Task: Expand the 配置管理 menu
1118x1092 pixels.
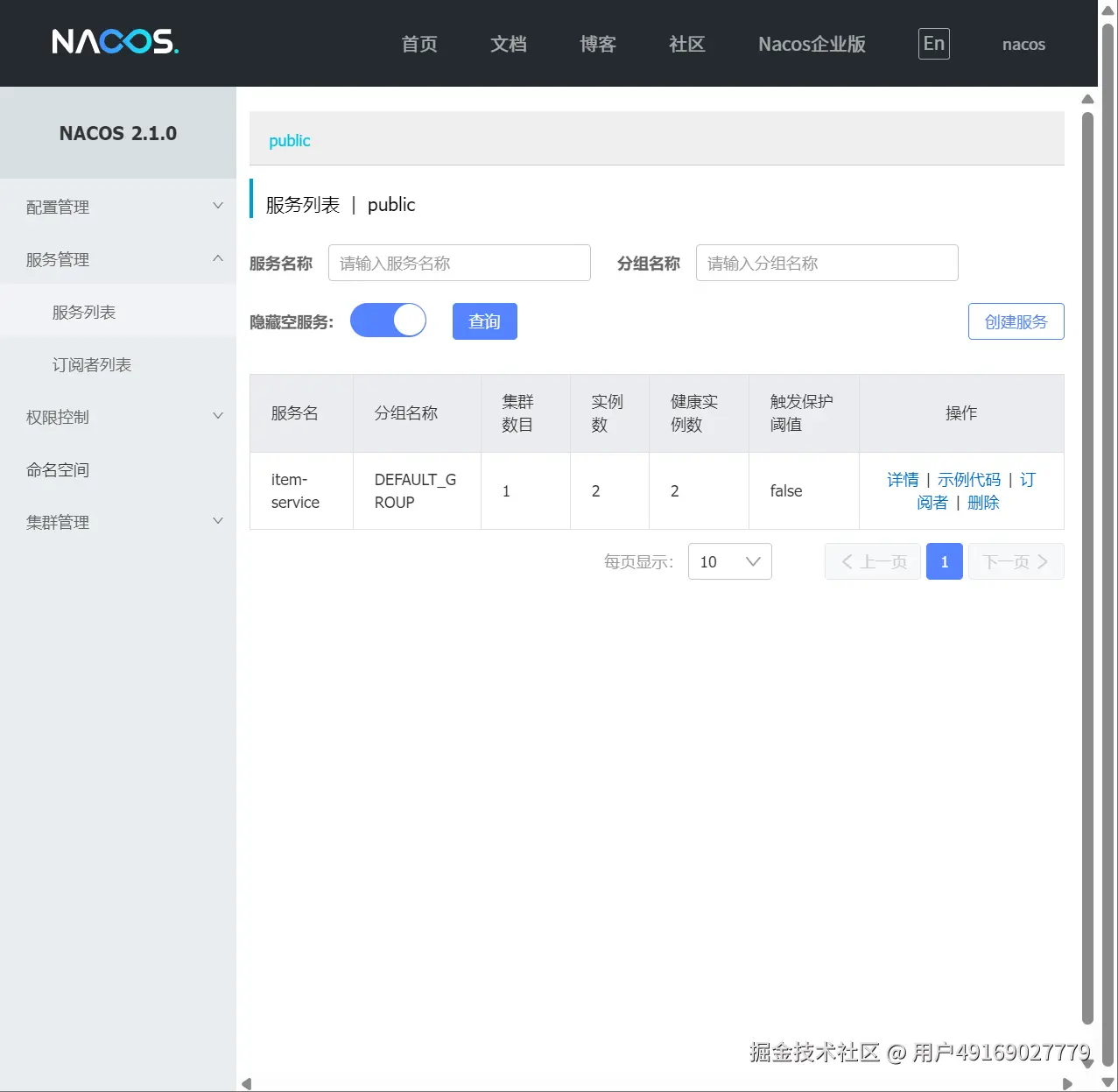Action: (118, 207)
